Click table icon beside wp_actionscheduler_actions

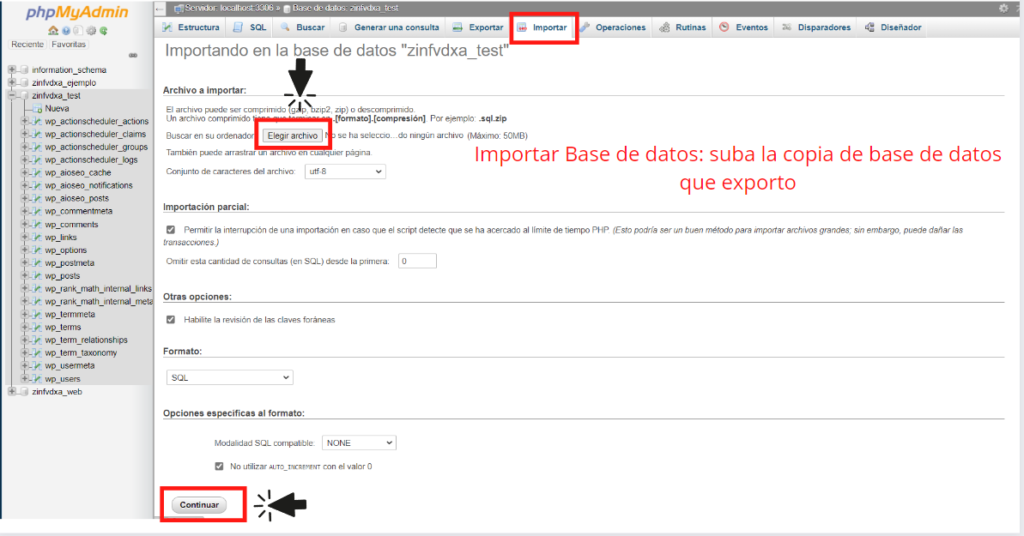(37, 121)
